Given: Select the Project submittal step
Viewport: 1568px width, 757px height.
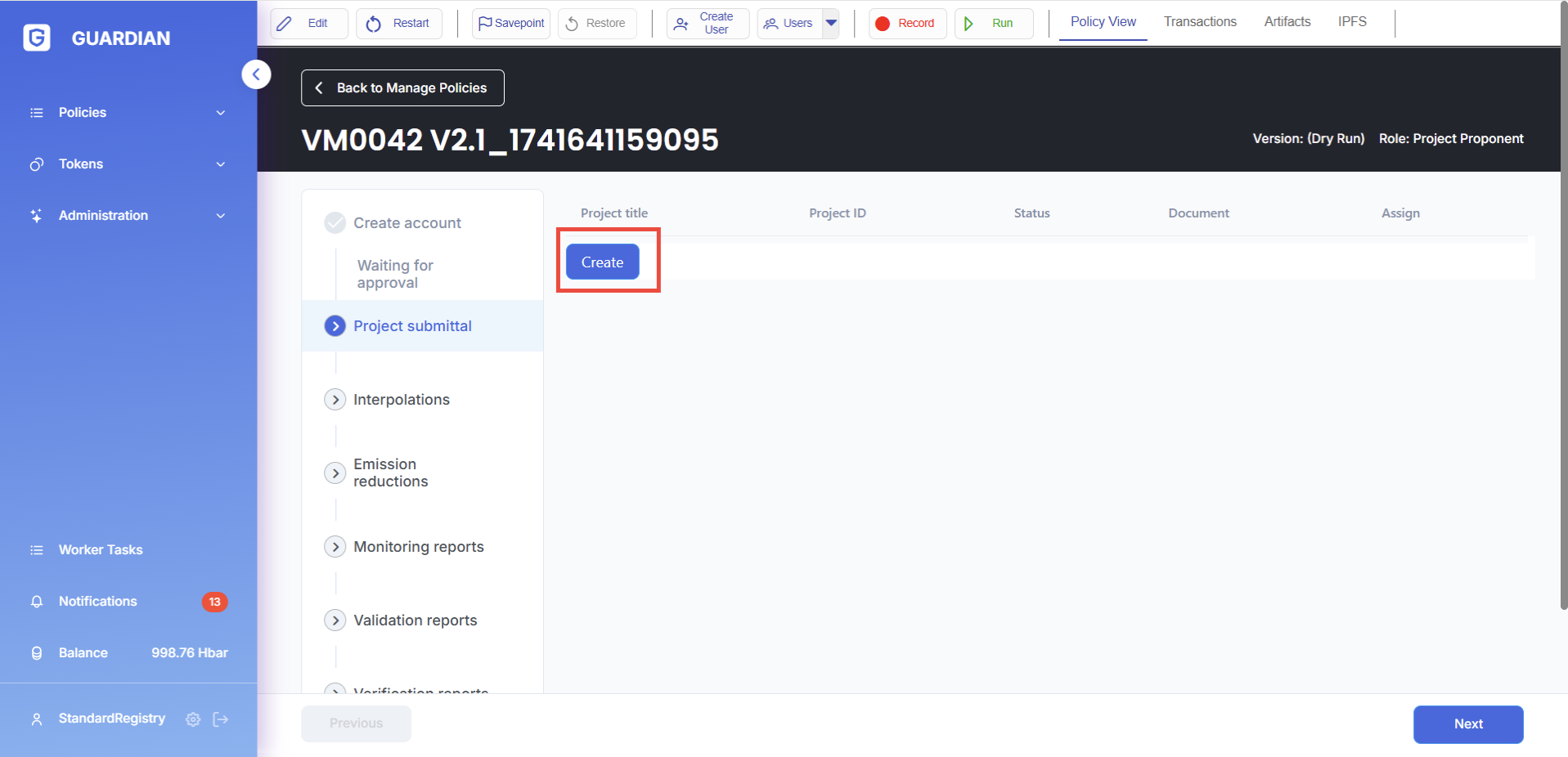Looking at the screenshot, I should pos(423,326).
